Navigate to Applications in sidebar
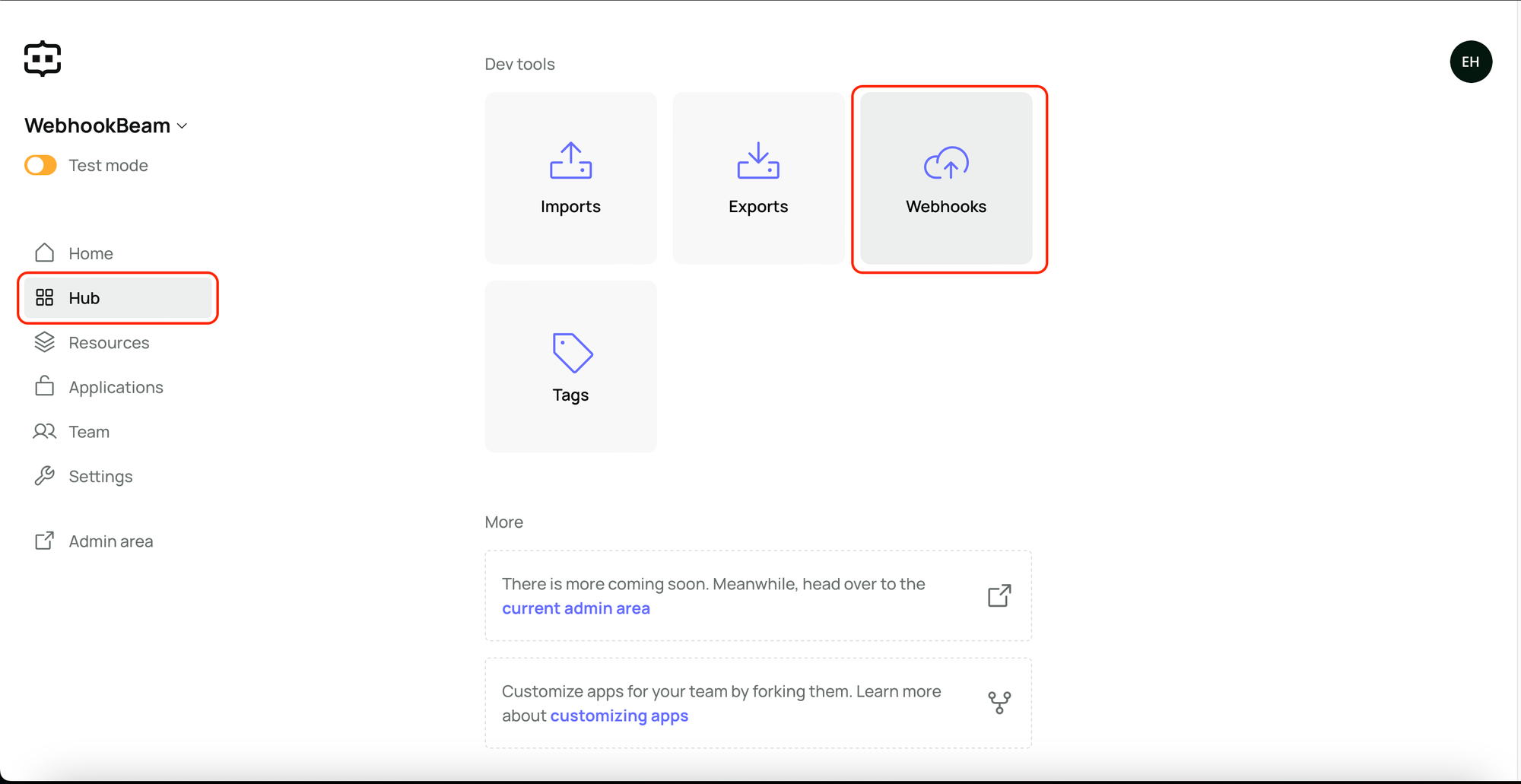This screenshot has height=784, width=1521. coord(116,387)
